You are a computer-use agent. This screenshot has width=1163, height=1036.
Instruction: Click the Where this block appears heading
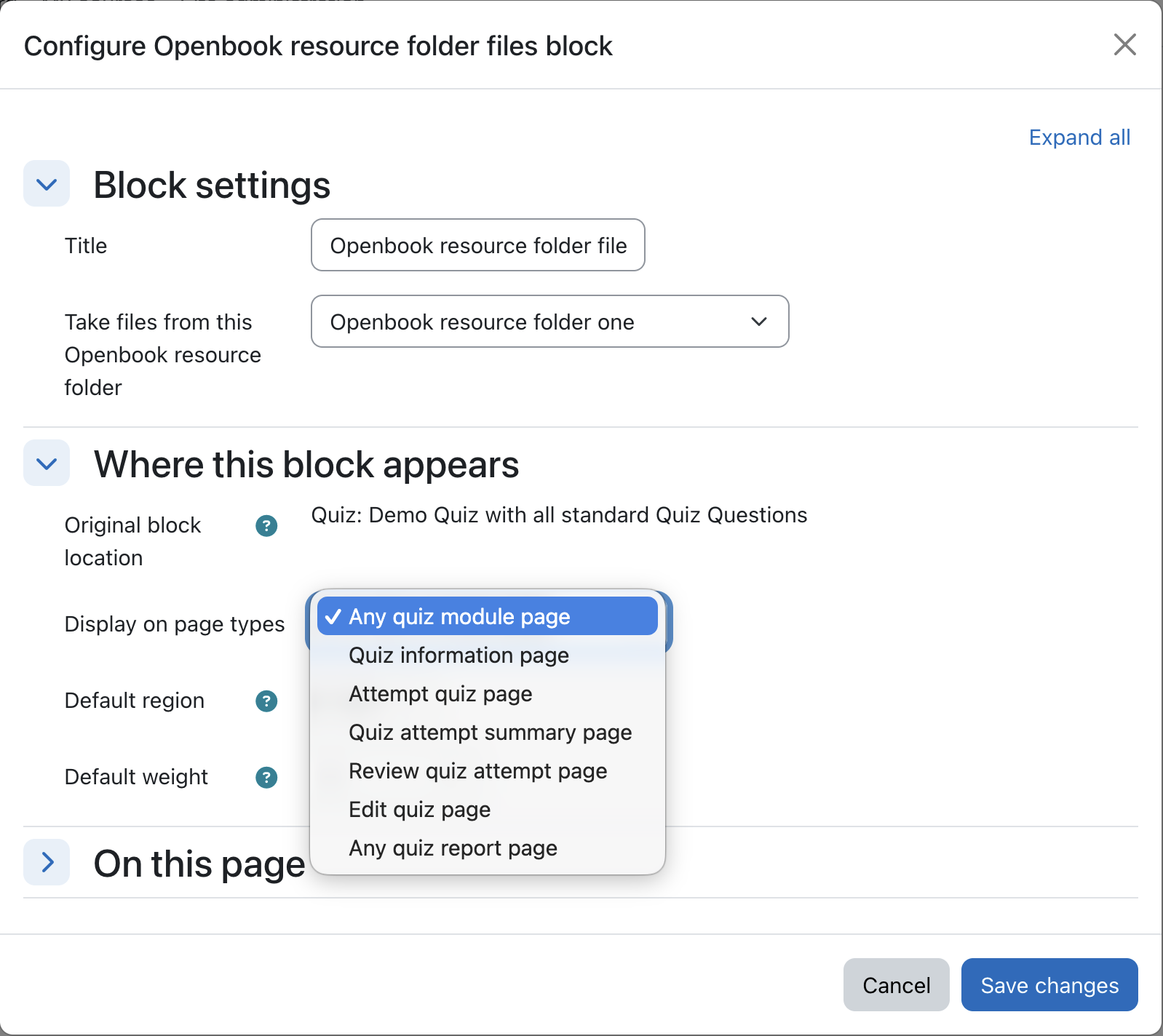click(306, 465)
